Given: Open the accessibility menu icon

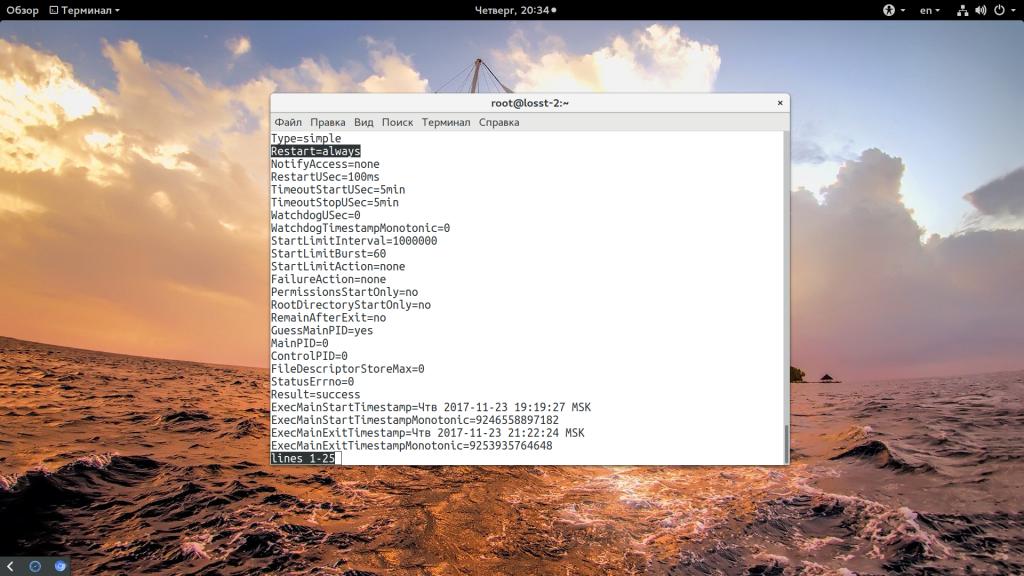Looking at the screenshot, I should [x=887, y=10].
